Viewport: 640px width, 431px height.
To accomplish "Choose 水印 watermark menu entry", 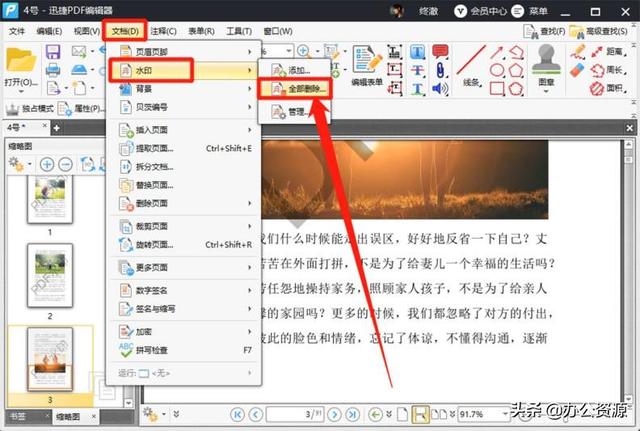I will (x=184, y=70).
